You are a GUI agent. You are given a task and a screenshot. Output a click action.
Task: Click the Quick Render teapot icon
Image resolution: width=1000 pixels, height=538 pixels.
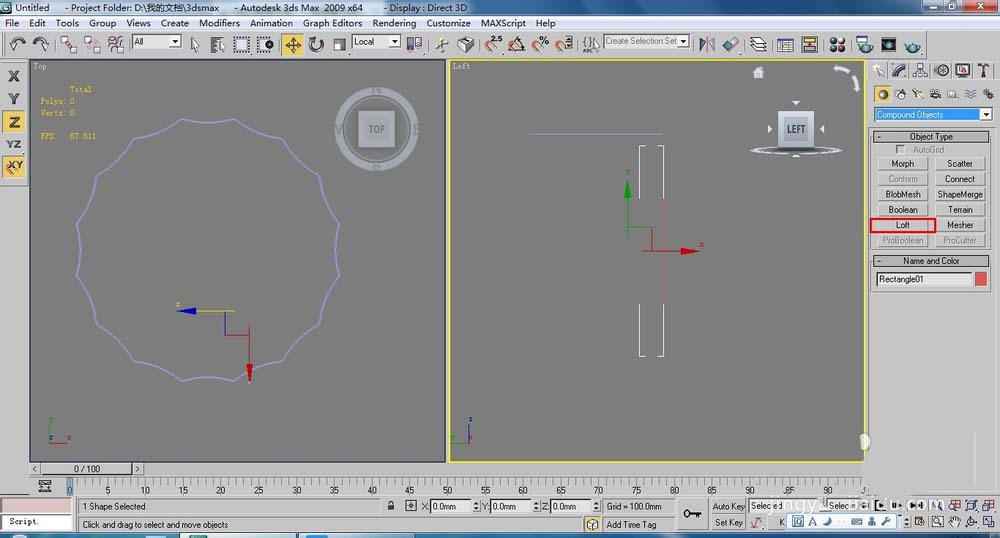click(913, 46)
